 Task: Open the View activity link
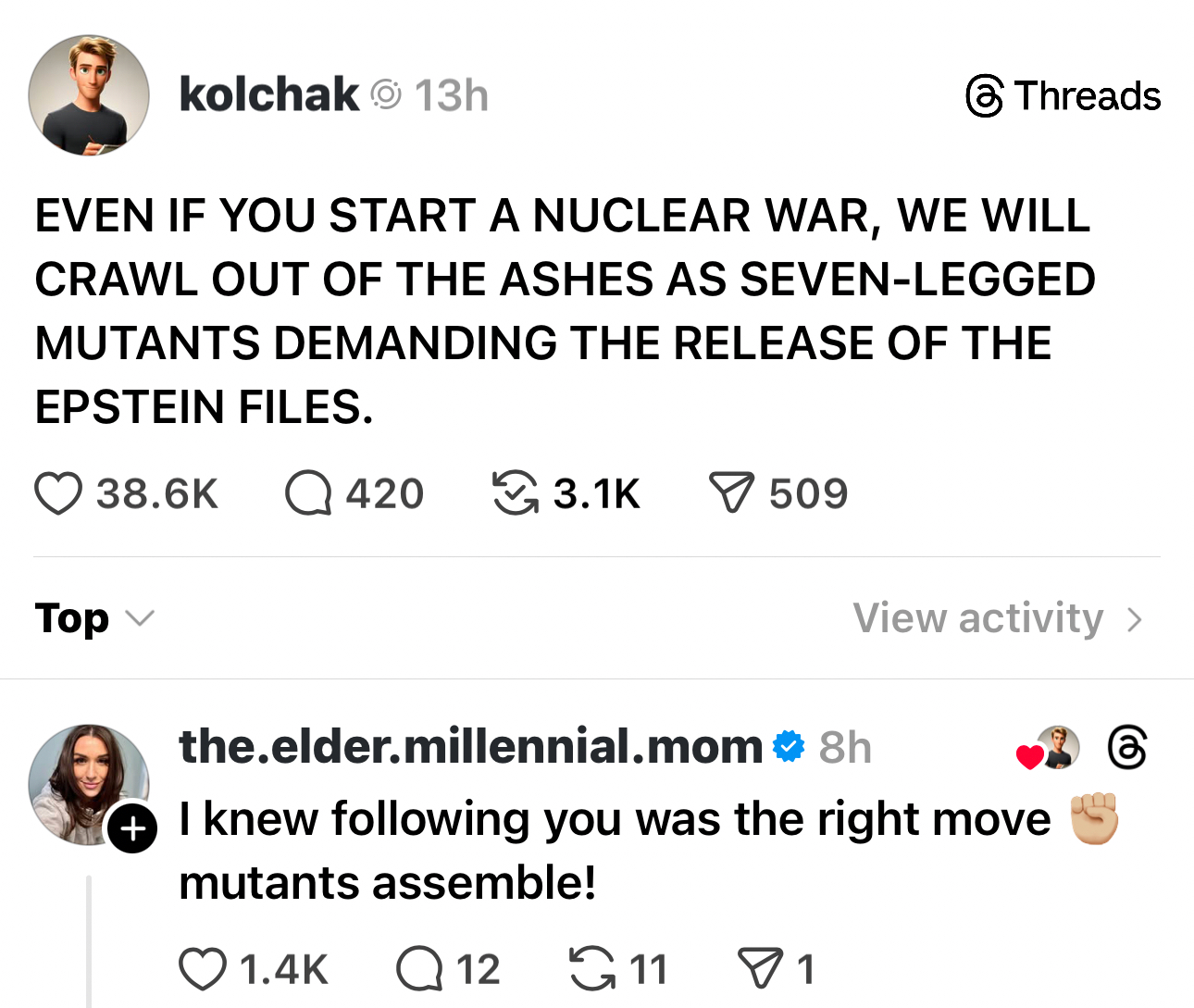977,618
